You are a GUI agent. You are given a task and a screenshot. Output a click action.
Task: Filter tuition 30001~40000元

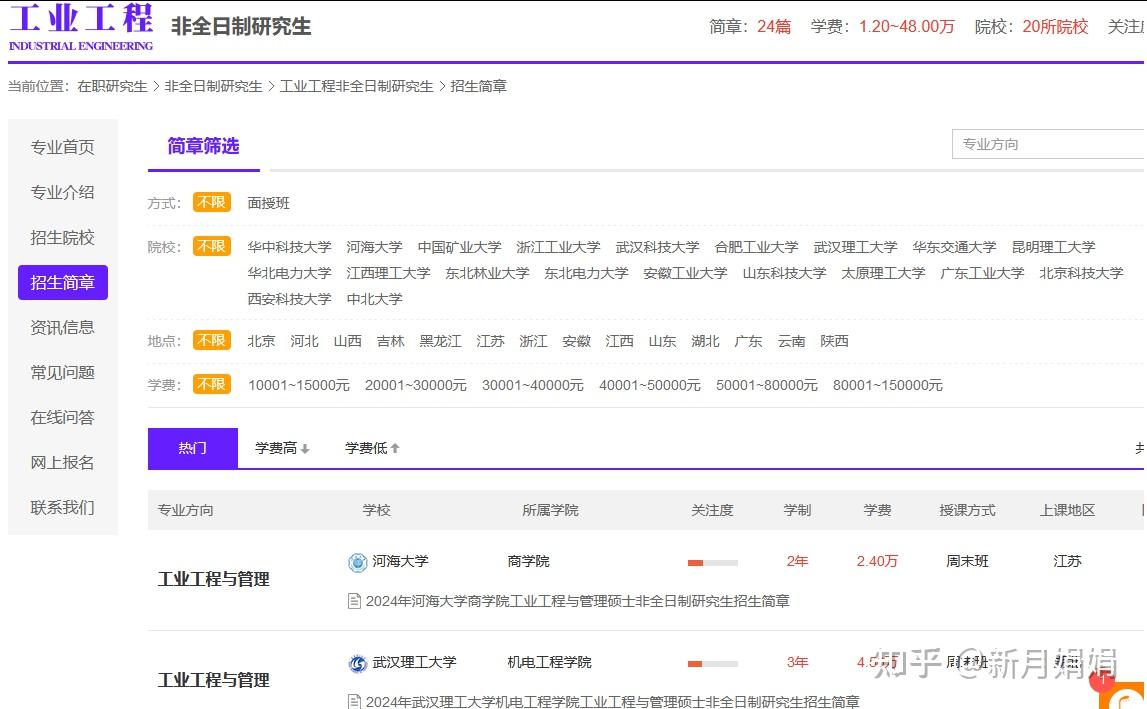tap(533, 385)
